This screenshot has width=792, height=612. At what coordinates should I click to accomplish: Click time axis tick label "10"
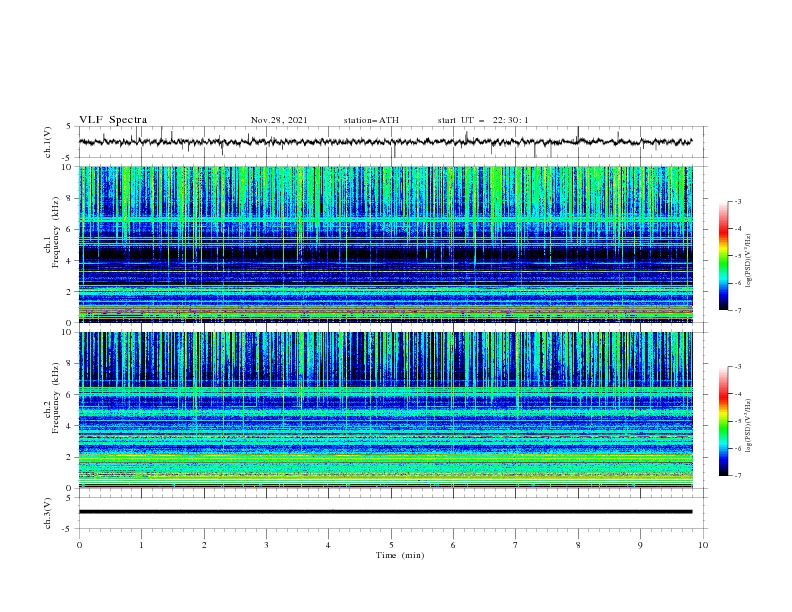pos(703,545)
